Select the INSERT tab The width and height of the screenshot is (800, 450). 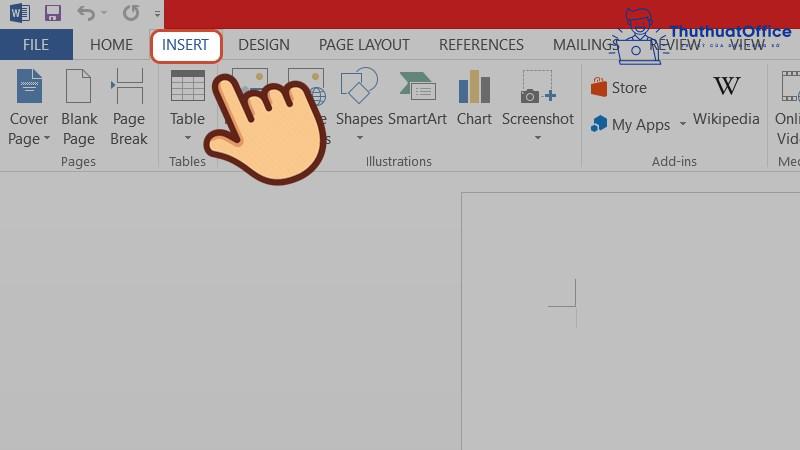click(x=186, y=46)
